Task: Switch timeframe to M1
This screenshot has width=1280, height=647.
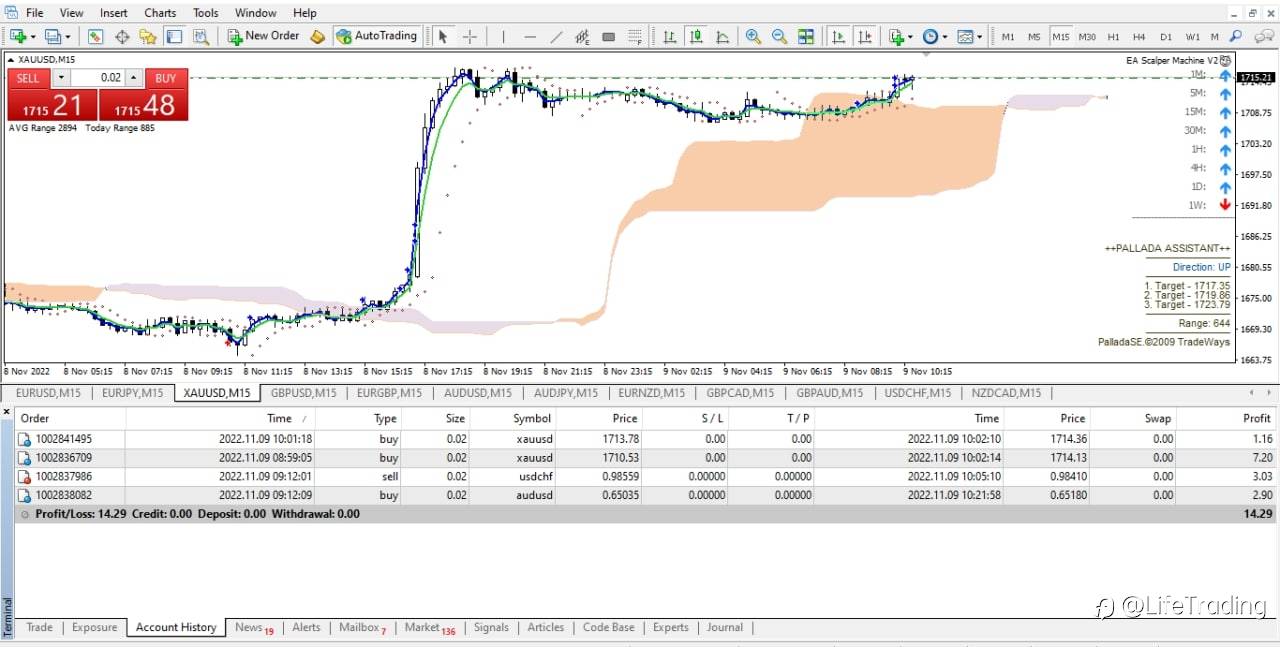Action: click(1008, 37)
